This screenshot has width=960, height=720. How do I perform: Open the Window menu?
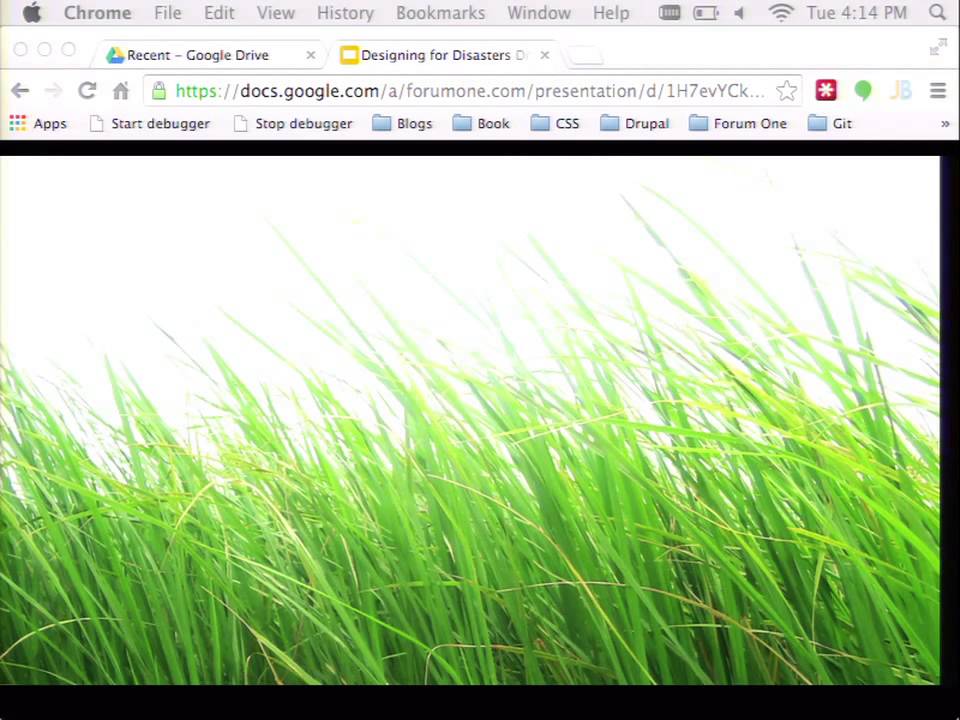(x=539, y=13)
